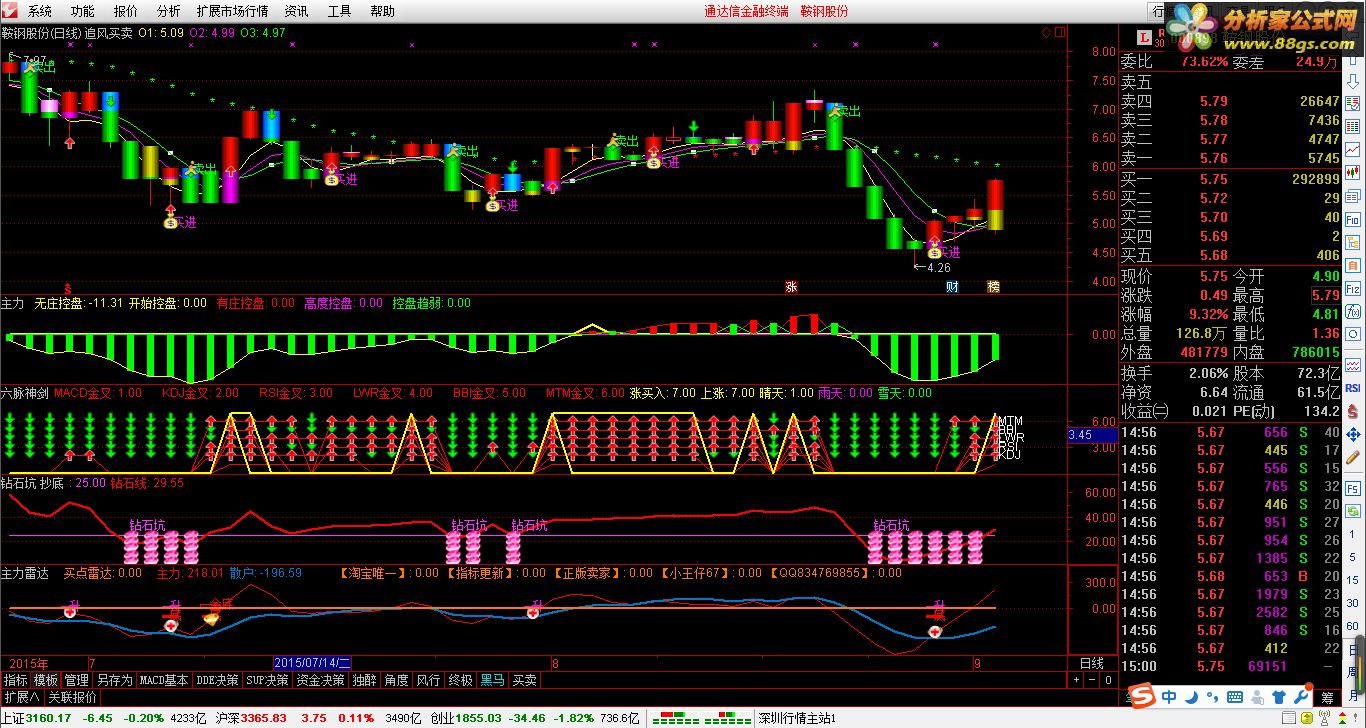
Task: Click the 买一 price 5.75 row
Action: [1229, 179]
